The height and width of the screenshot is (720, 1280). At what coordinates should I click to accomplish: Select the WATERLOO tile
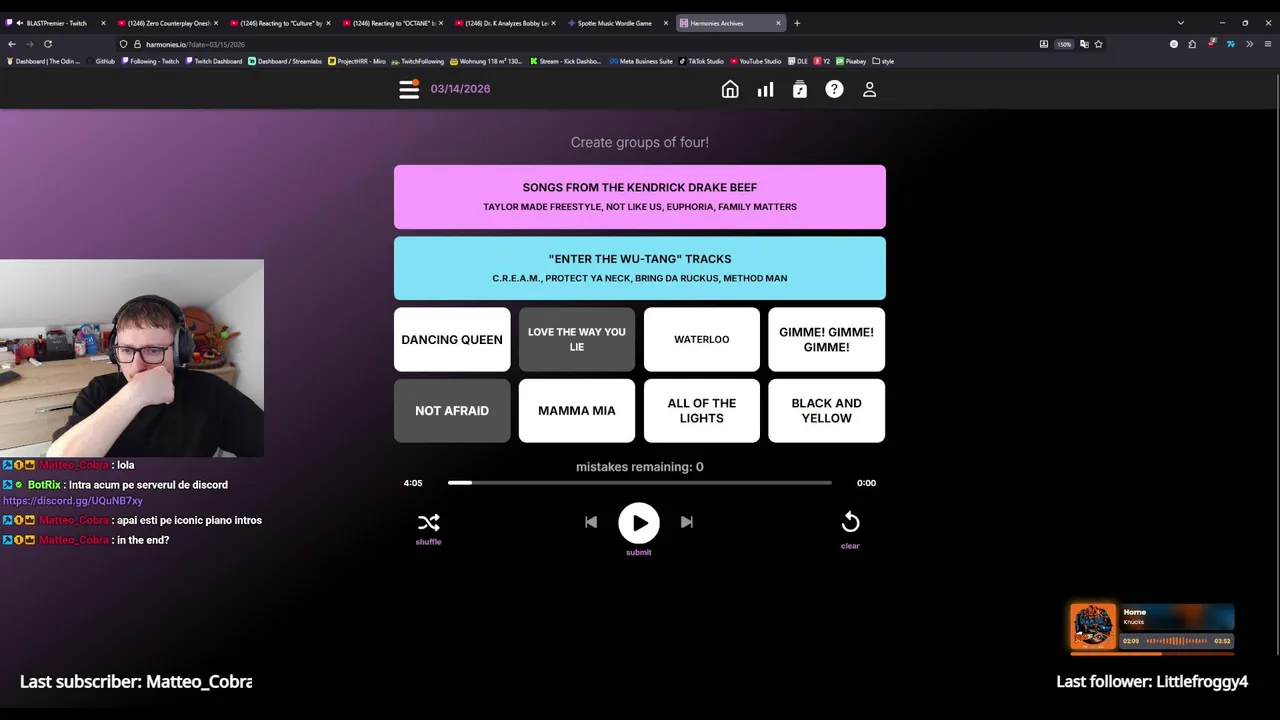pyautogui.click(x=702, y=340)
